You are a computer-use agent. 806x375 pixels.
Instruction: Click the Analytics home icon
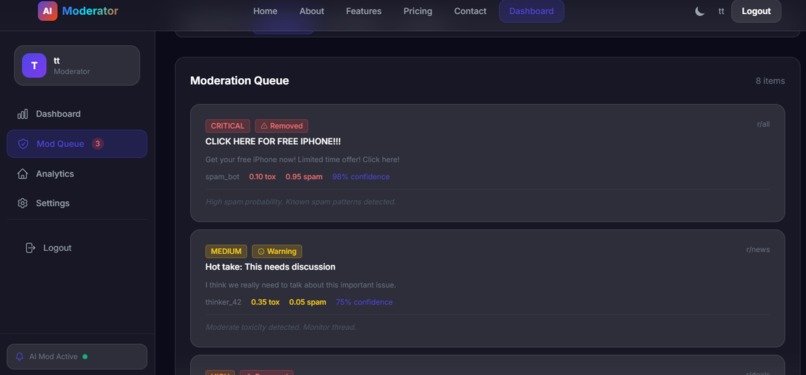tap(23, 174)
